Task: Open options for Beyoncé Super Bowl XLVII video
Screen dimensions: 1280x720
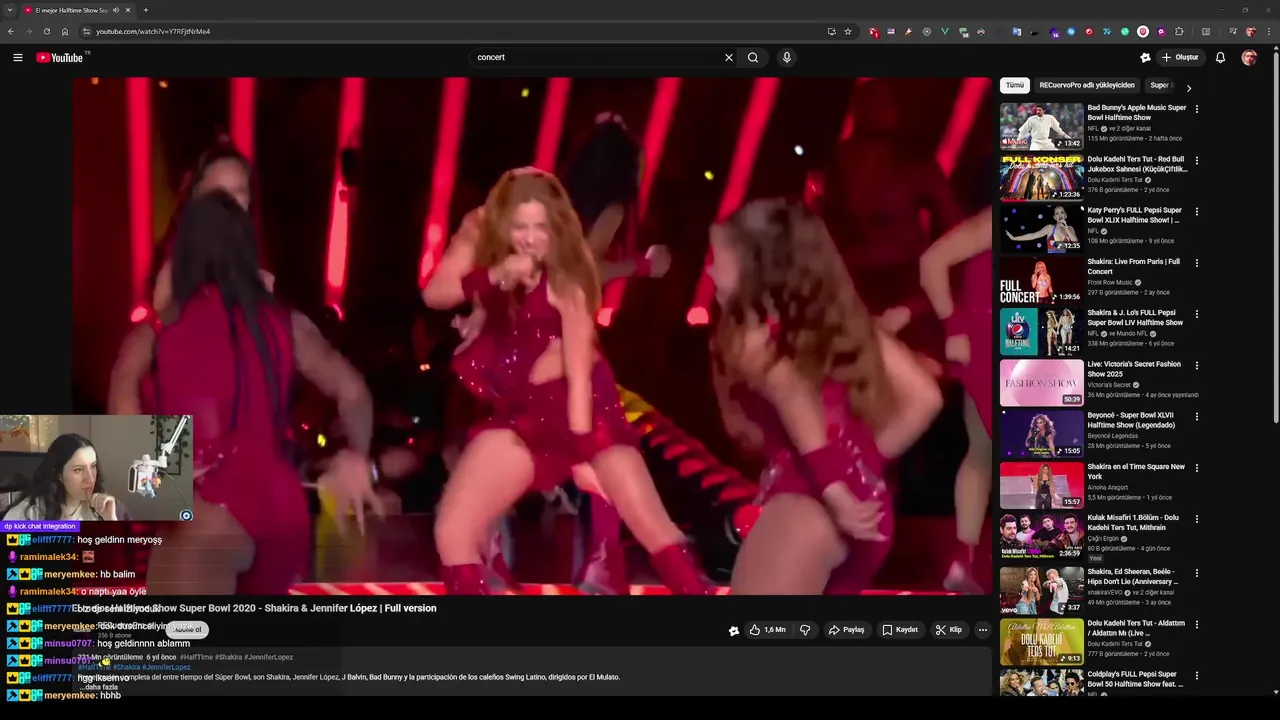Action: pos(1196,417)
